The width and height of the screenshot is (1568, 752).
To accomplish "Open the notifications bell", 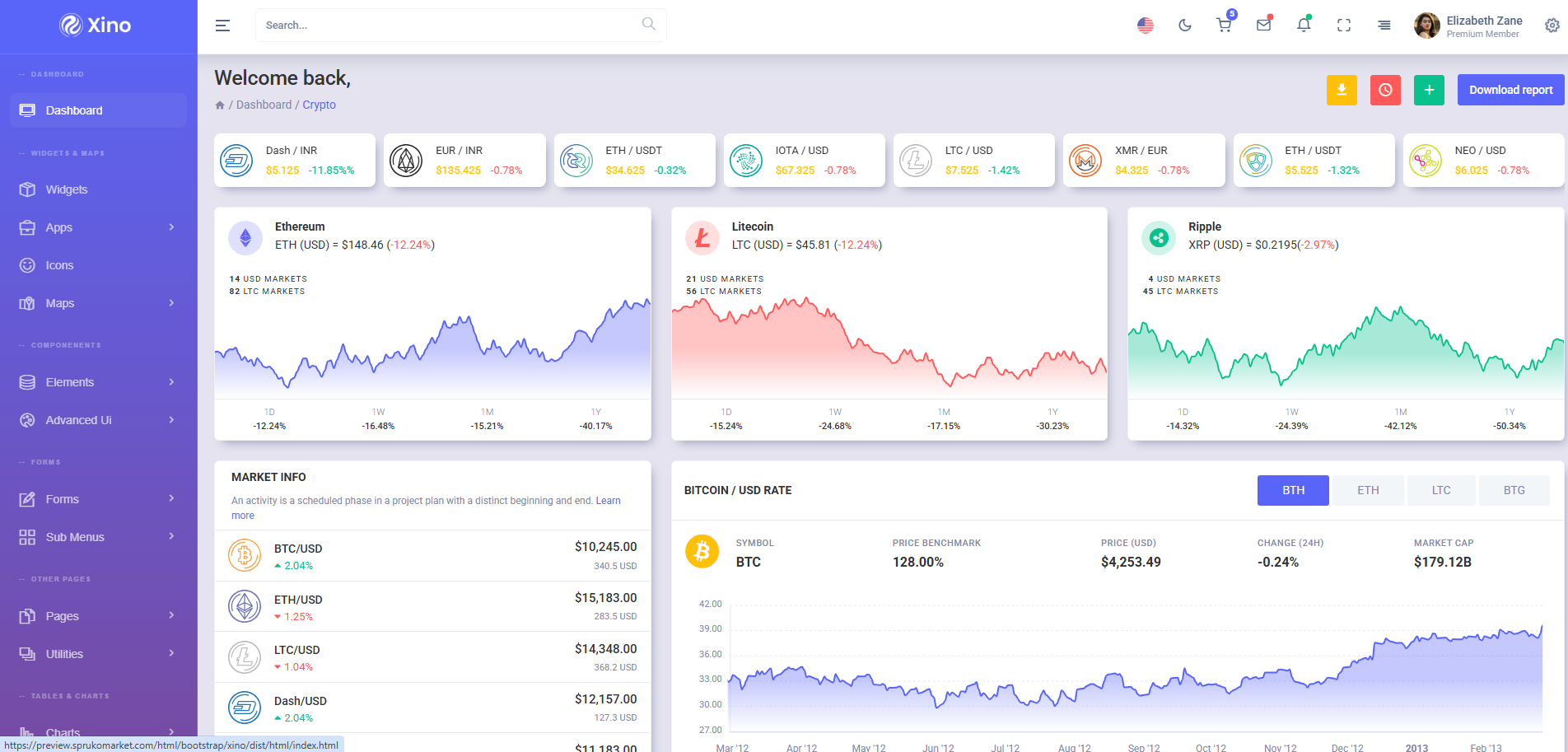I will pyautogui.click(x=1304, y=25).
